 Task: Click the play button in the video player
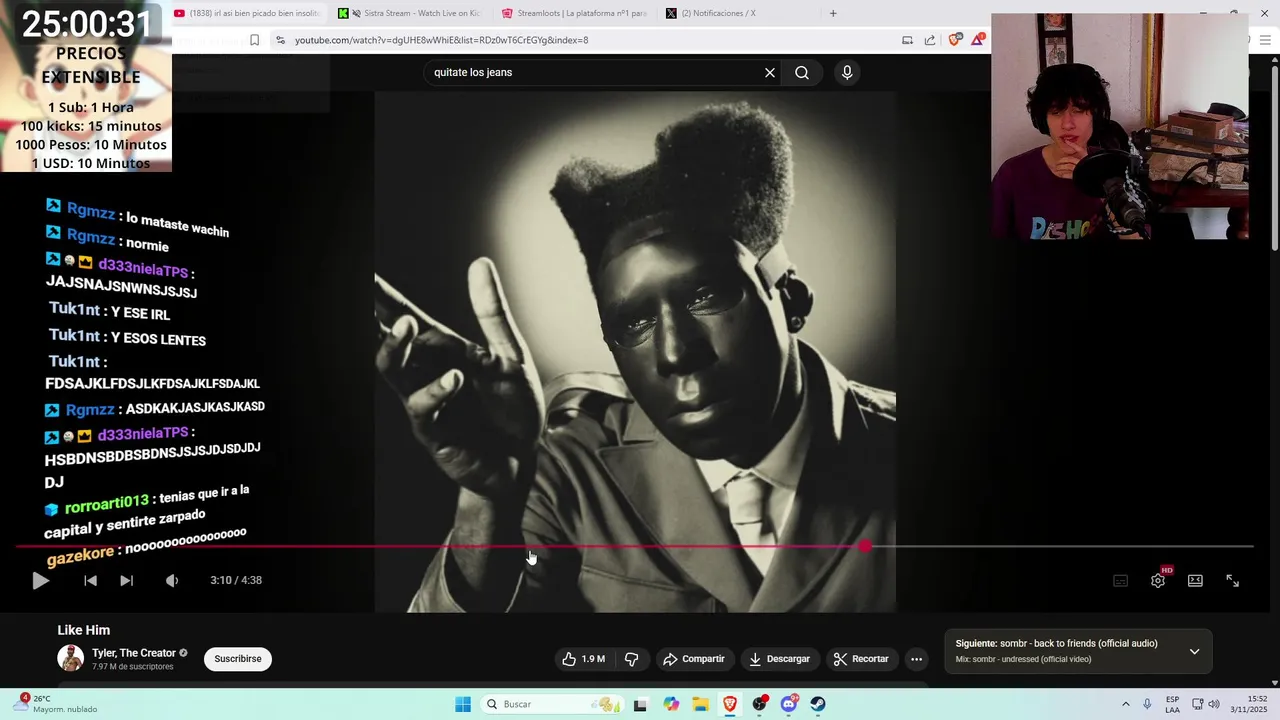(40, 580)
